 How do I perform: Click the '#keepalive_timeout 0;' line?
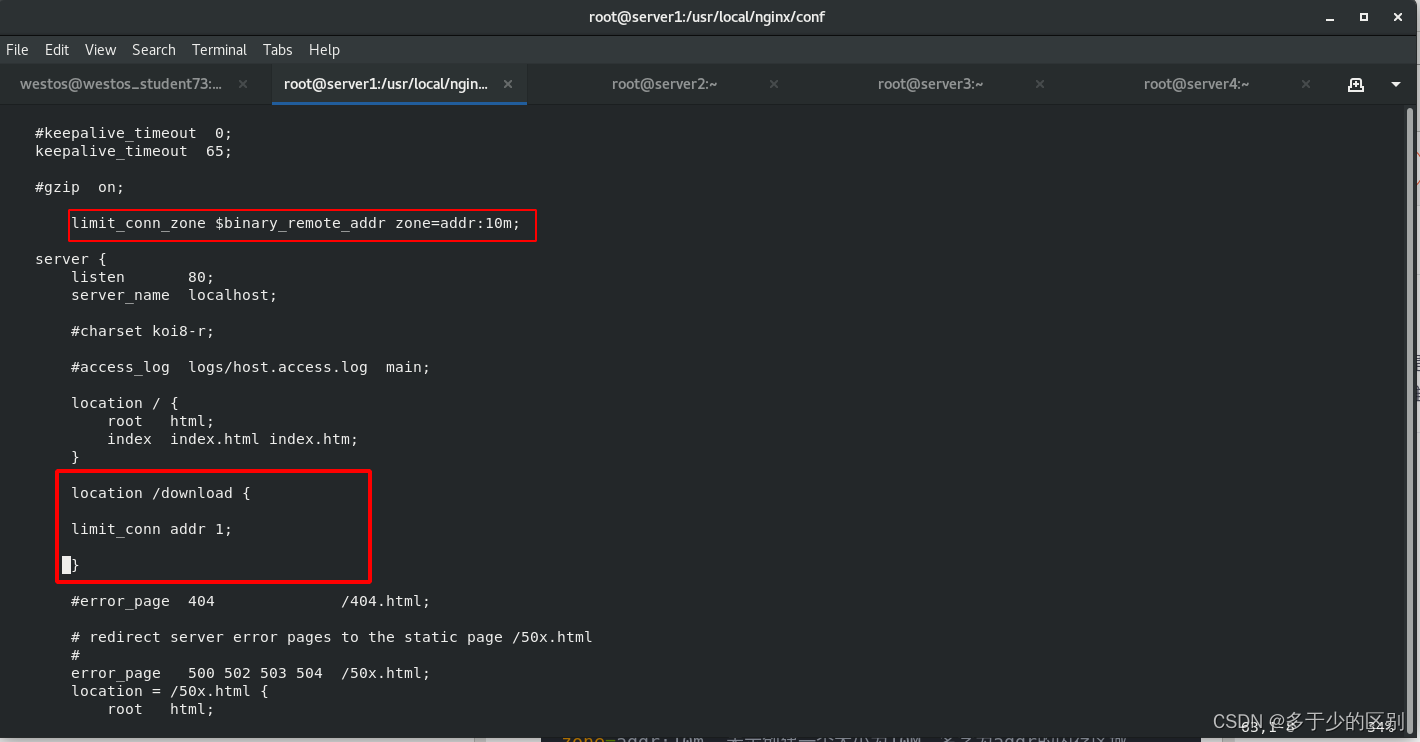tap(133, 133)
